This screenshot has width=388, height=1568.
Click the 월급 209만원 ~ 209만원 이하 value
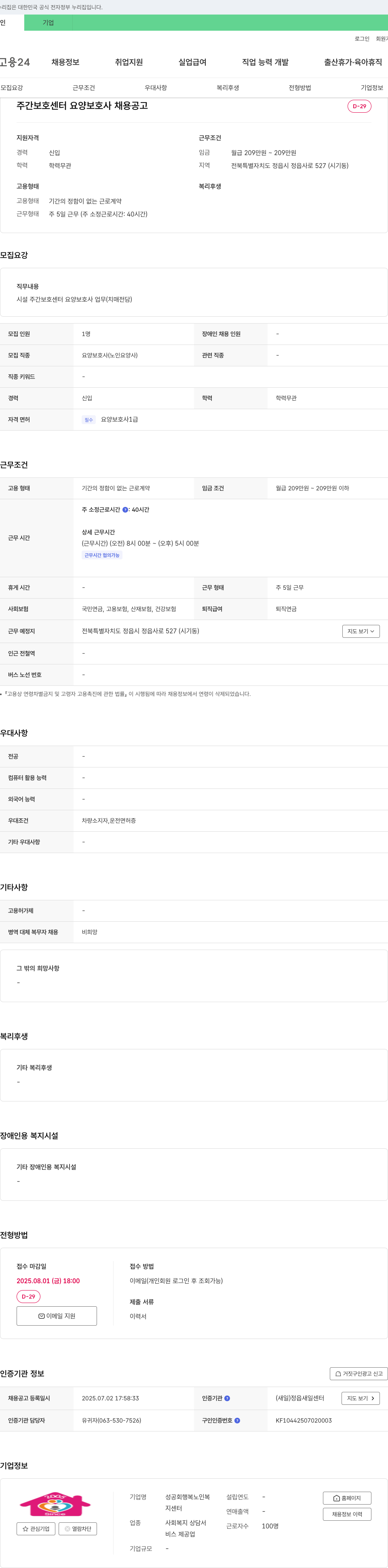coord(312,488)
